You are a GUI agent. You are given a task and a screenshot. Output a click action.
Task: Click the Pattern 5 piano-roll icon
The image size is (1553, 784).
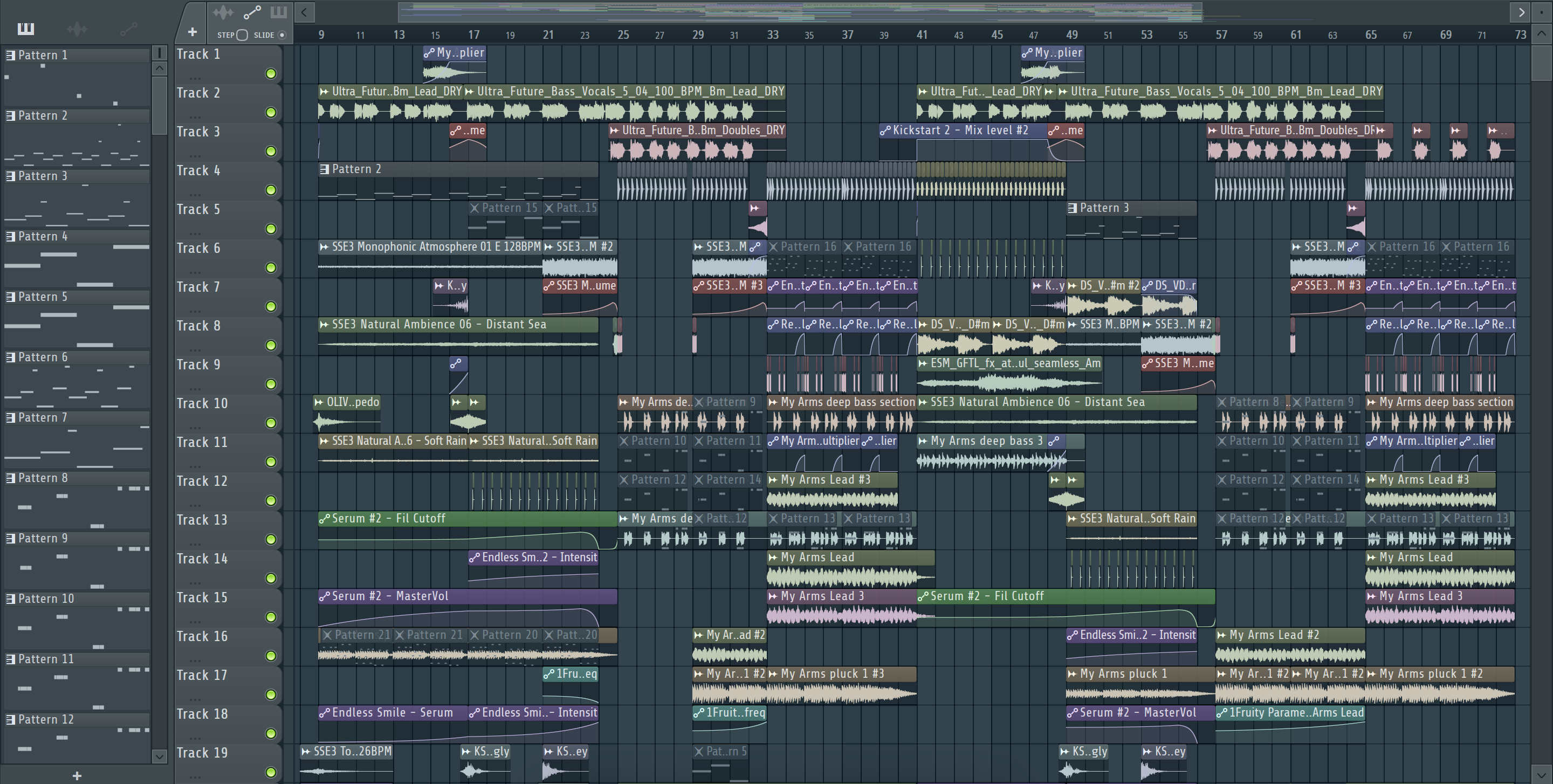pyautogui.click(x=10, y=297)
